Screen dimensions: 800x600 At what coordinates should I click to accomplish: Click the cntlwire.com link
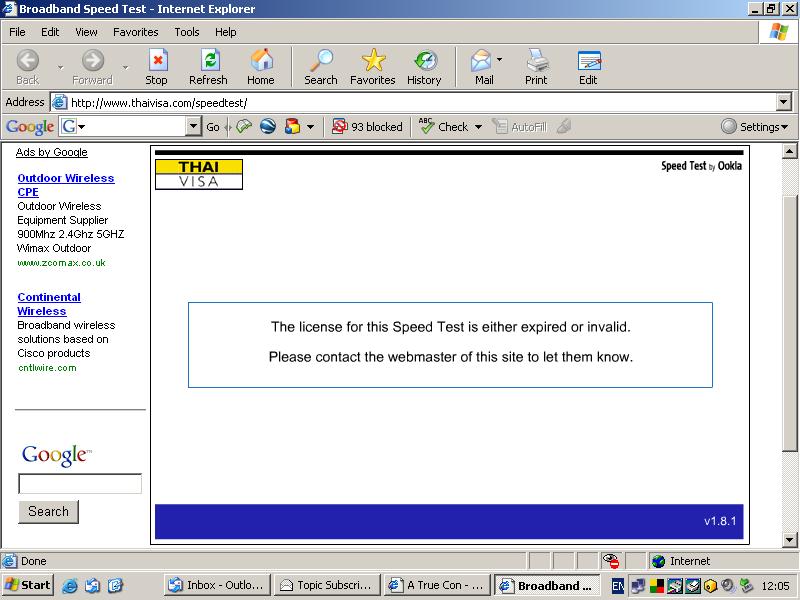[x=47, y=368]
